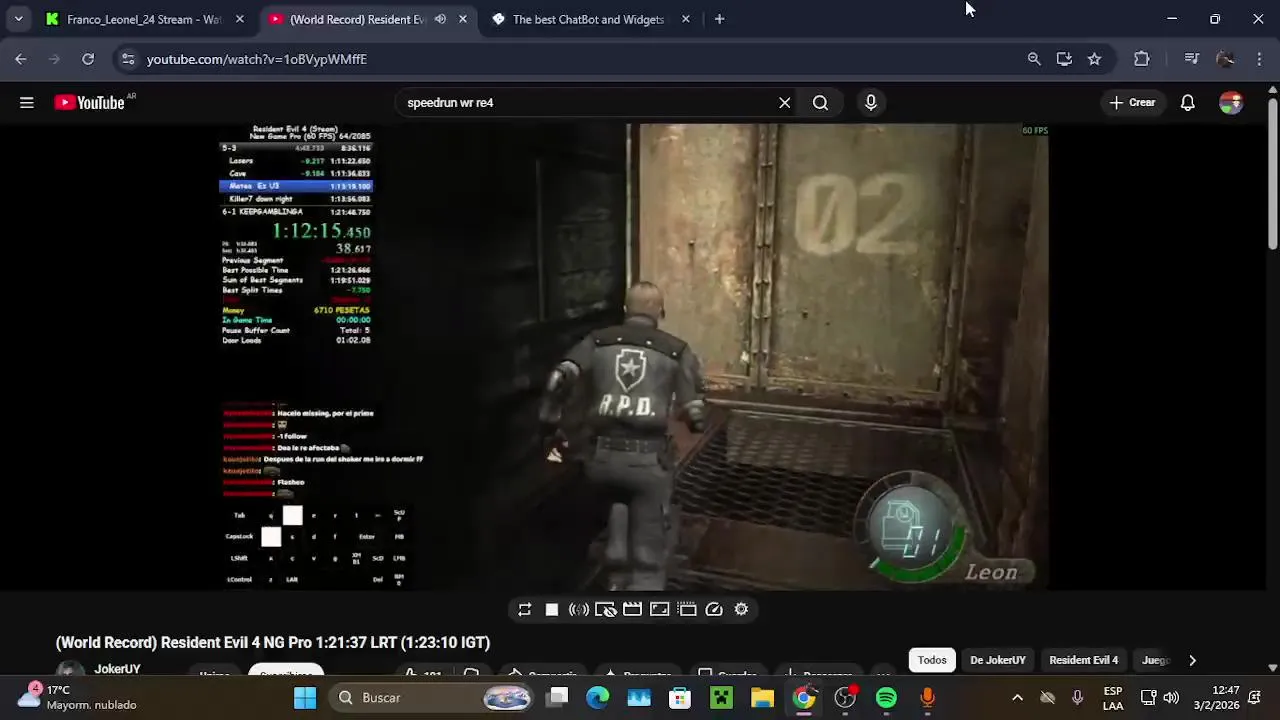Image resolution: width=1280 pixels, height=720 pixels.
Task: Open the Chrome extensions puzzle icon
Action: coord(1142,59)
